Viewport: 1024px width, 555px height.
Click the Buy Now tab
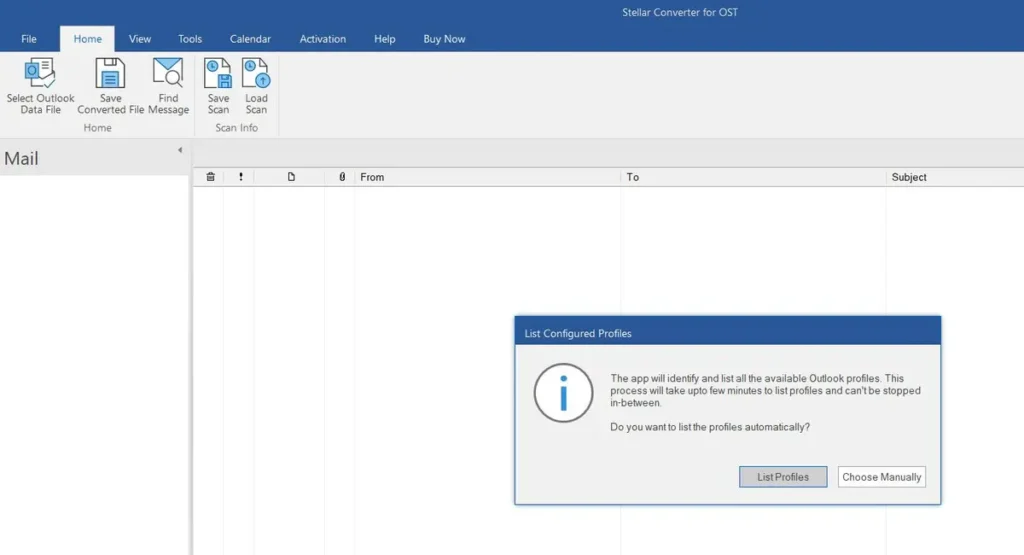(x=444, y=39)
